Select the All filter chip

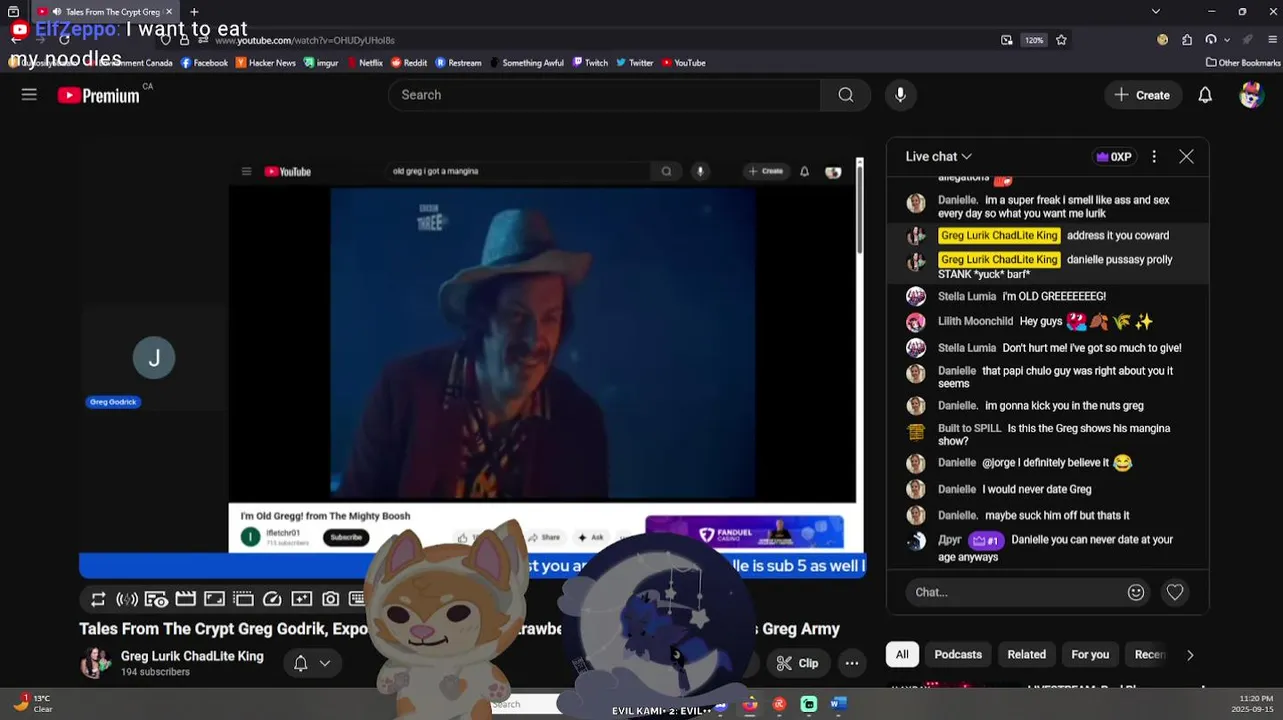[902, 655]
